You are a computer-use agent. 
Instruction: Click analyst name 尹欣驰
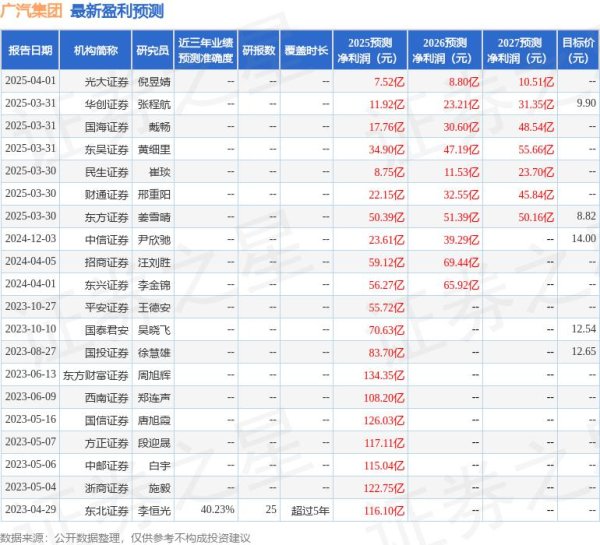pyautogui.click(x=154, y=240)
